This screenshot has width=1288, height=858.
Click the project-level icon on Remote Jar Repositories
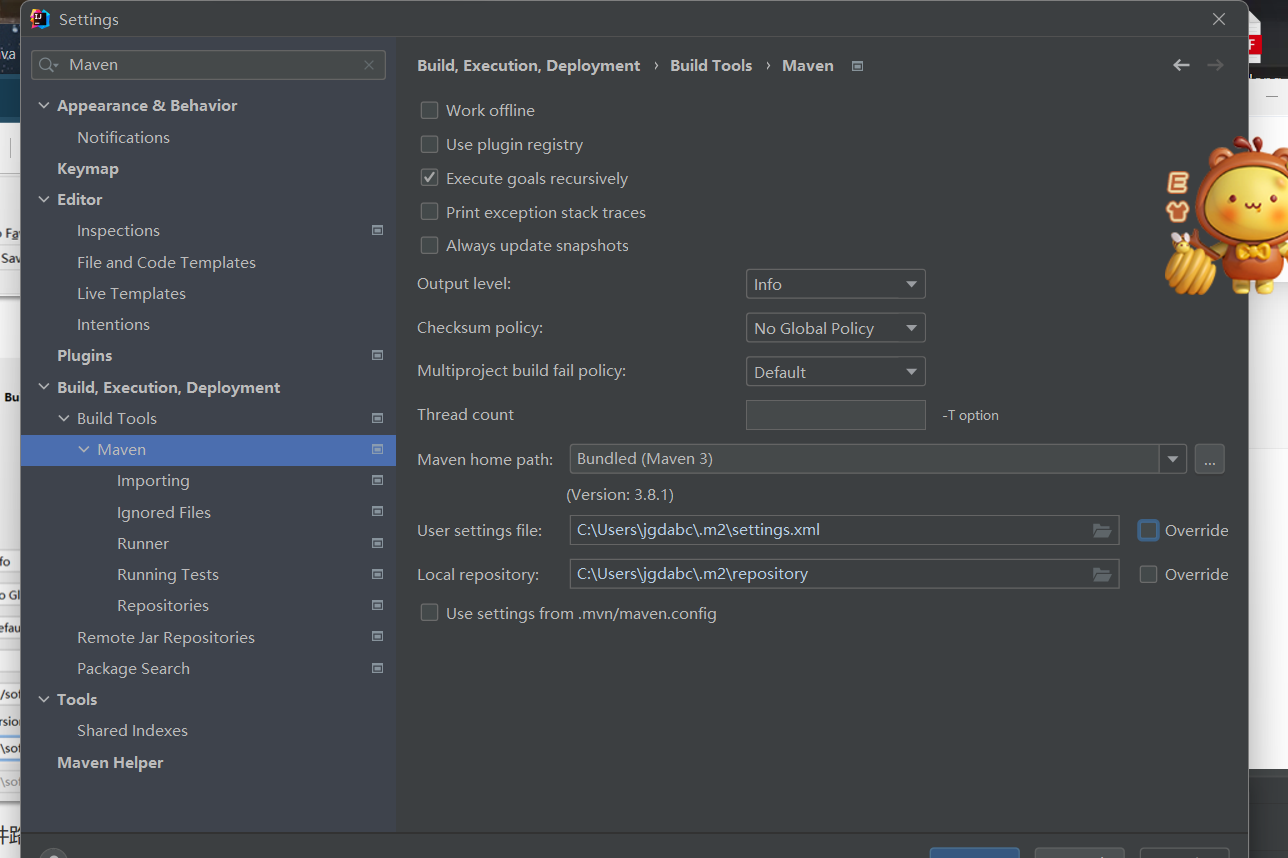pos(377,636)
